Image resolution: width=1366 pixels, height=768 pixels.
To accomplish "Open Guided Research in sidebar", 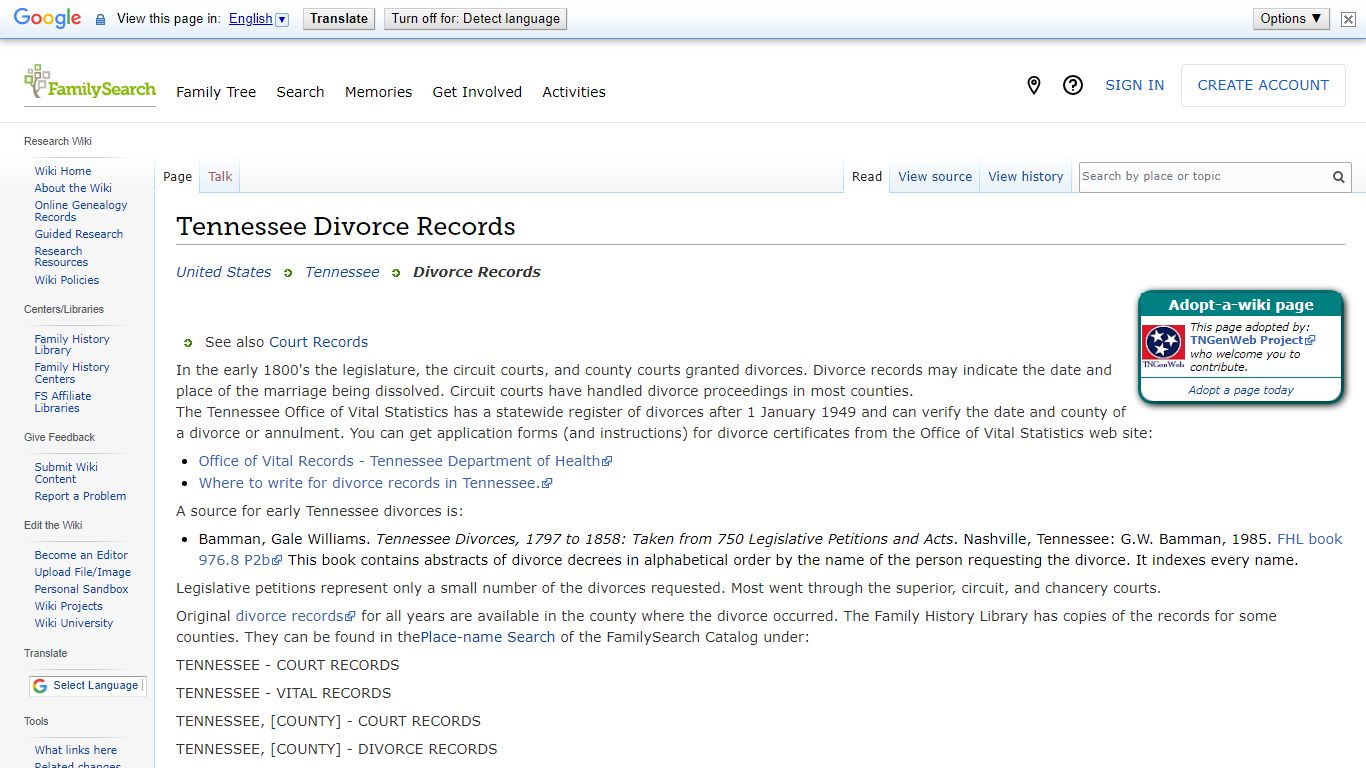I will tap(79, 234).
